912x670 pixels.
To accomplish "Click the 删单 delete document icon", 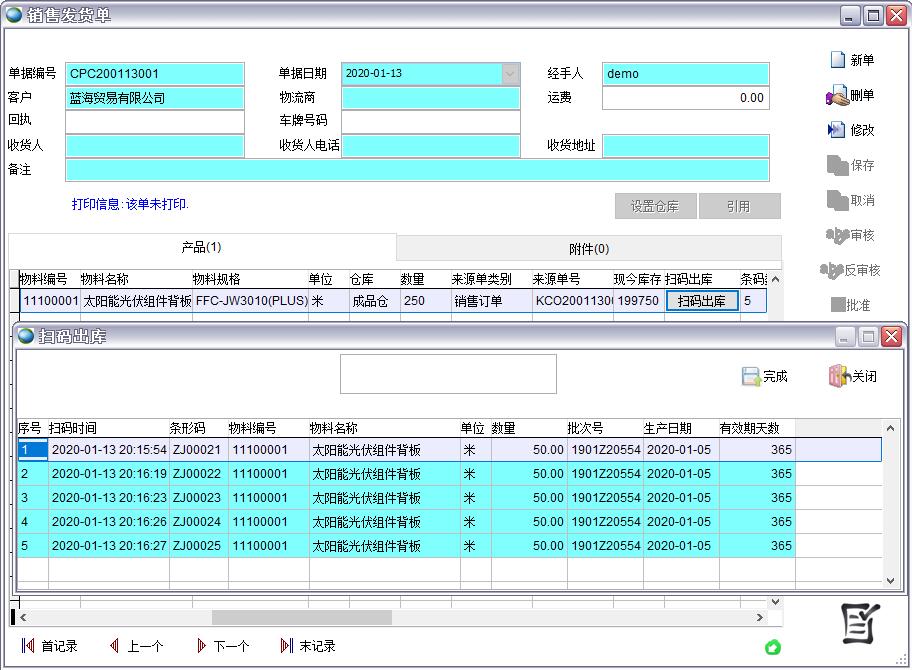I will click(x=837, y=96).
